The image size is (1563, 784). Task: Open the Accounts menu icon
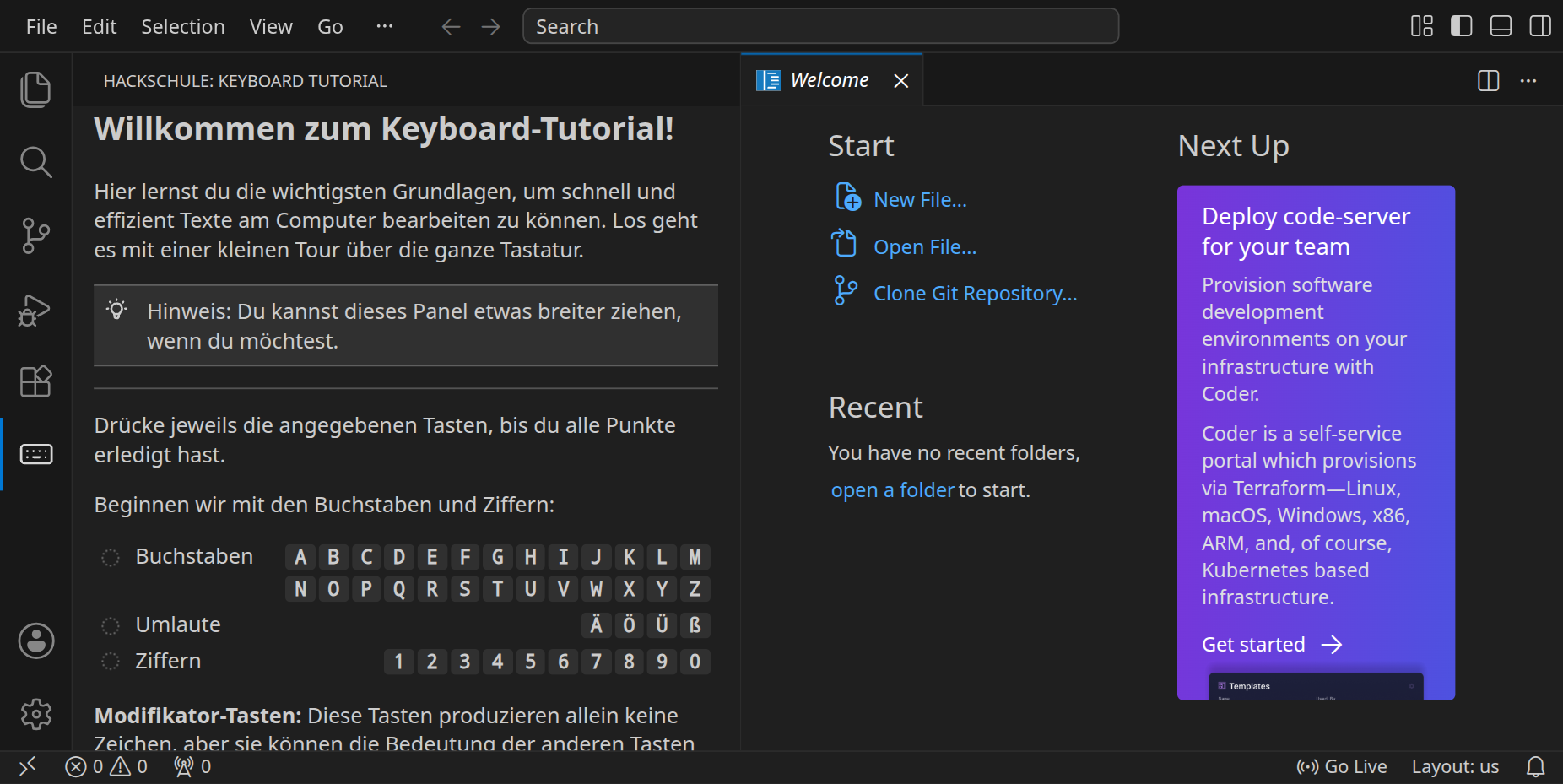click(x=36, y=641)
